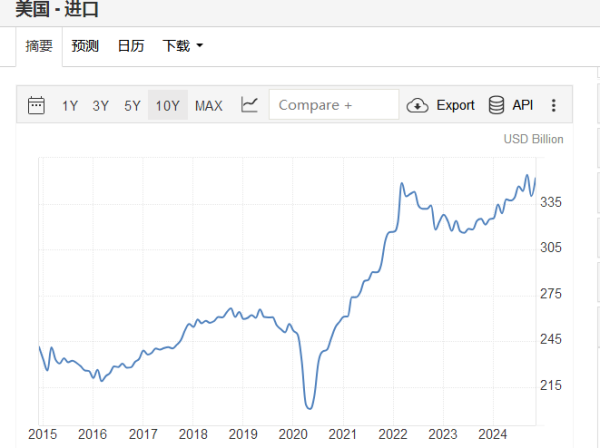Select the 10Y time range
The height and width of the screenshot is (448, 600).
point(168,105)
